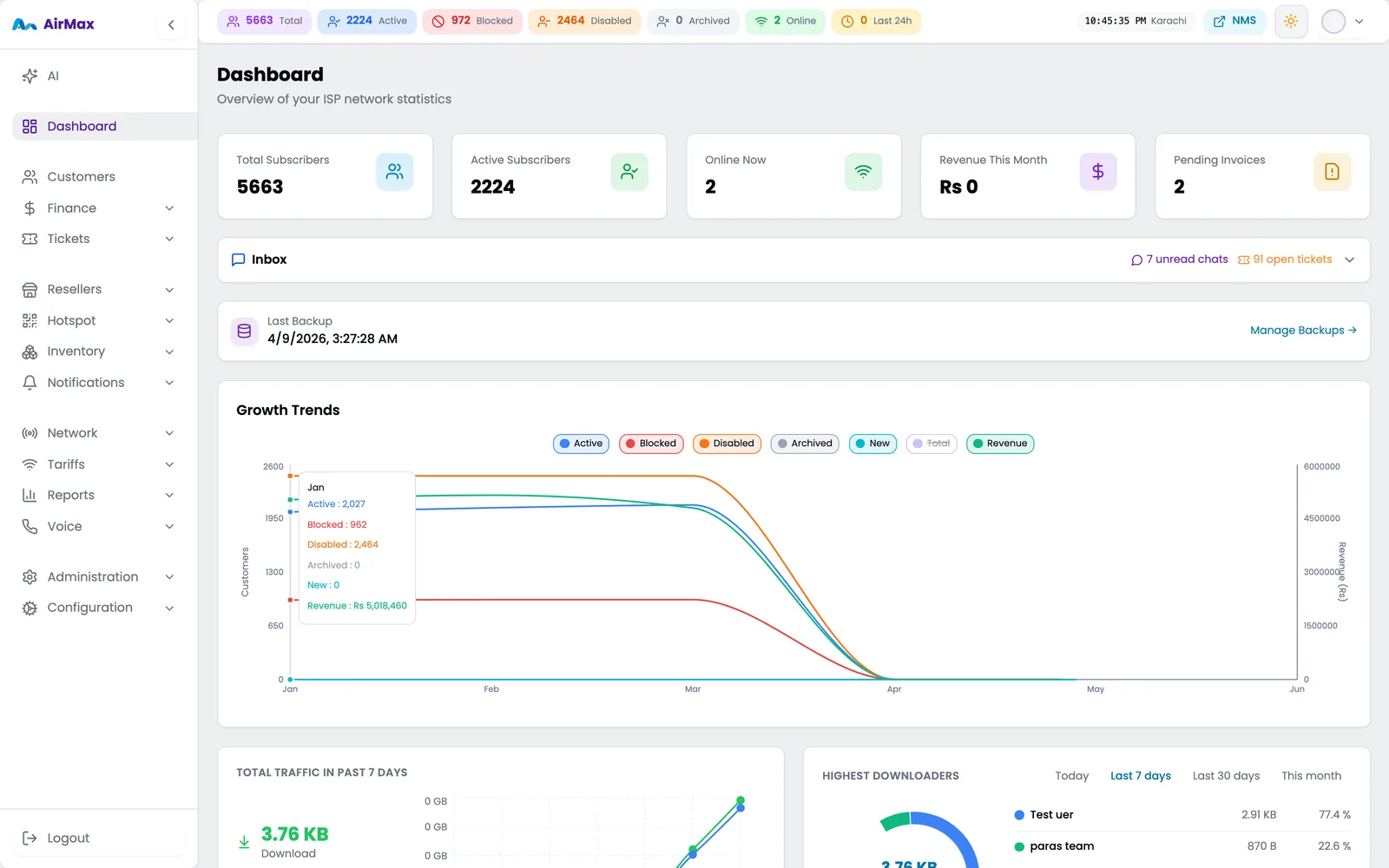This screenshot has height=868, width=1389.
Task: Toggle the Blocked series legend
Action: pos(651,444)
